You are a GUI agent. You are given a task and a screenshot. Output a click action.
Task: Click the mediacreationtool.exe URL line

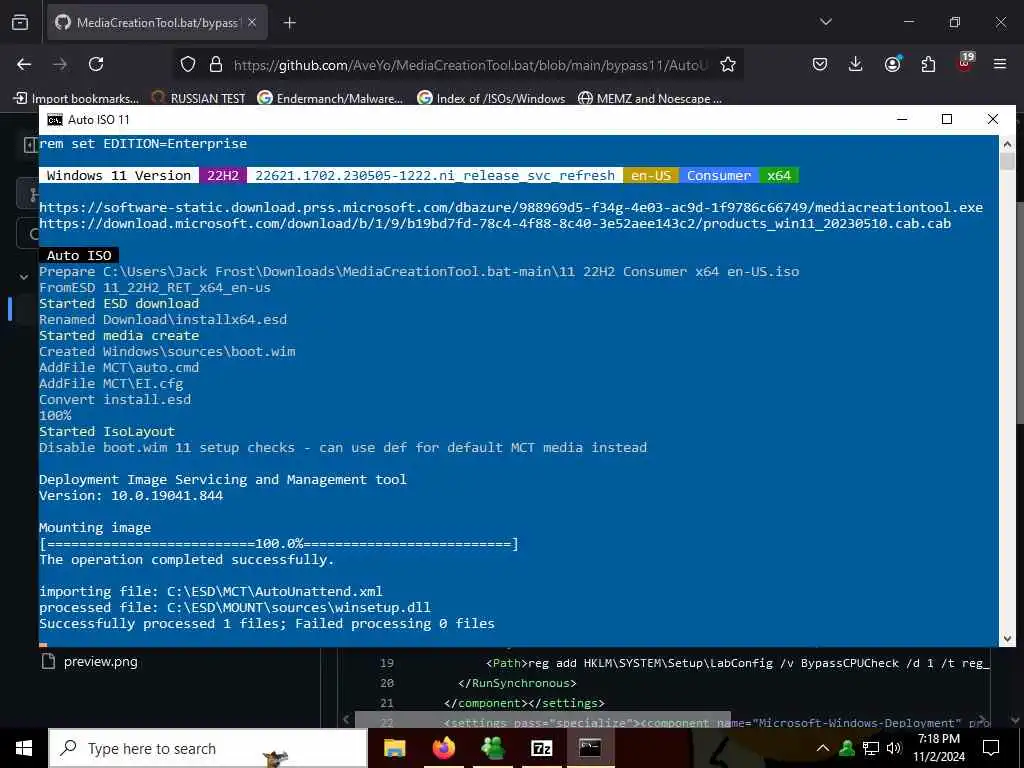pos(511,208)
